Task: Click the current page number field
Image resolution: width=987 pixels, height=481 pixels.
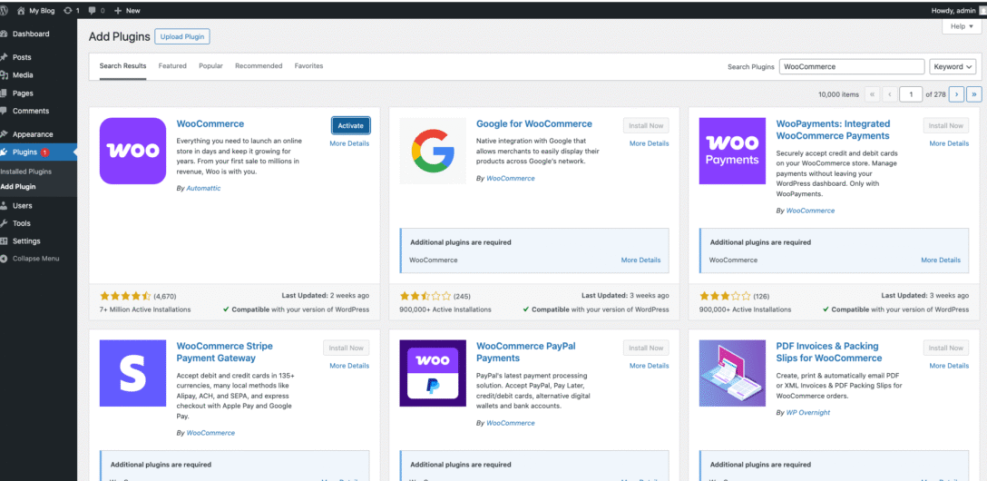Action: [x=911, y=94]
